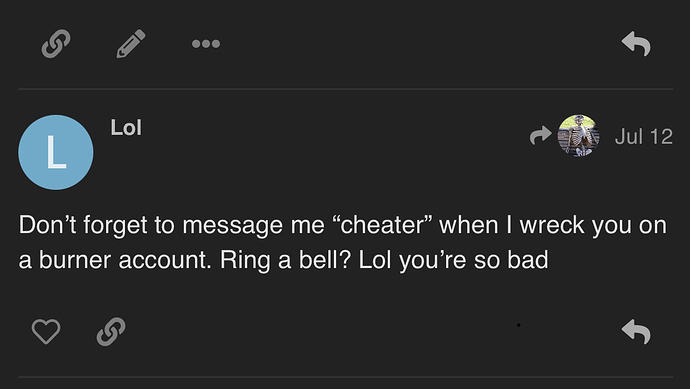Click the word "Lol" in post body
The width and height of the screenshot is (690, 389).
[374, 260]
